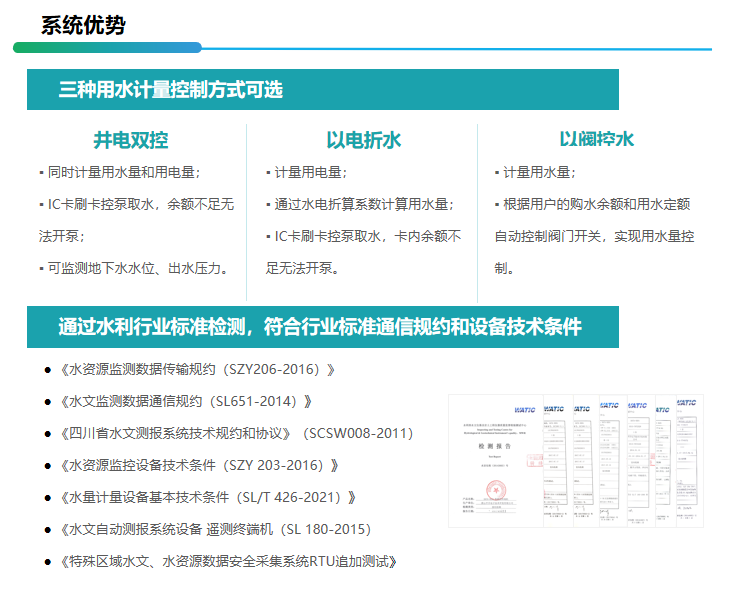Click the 系统优势 page title

tap(83, 25)
